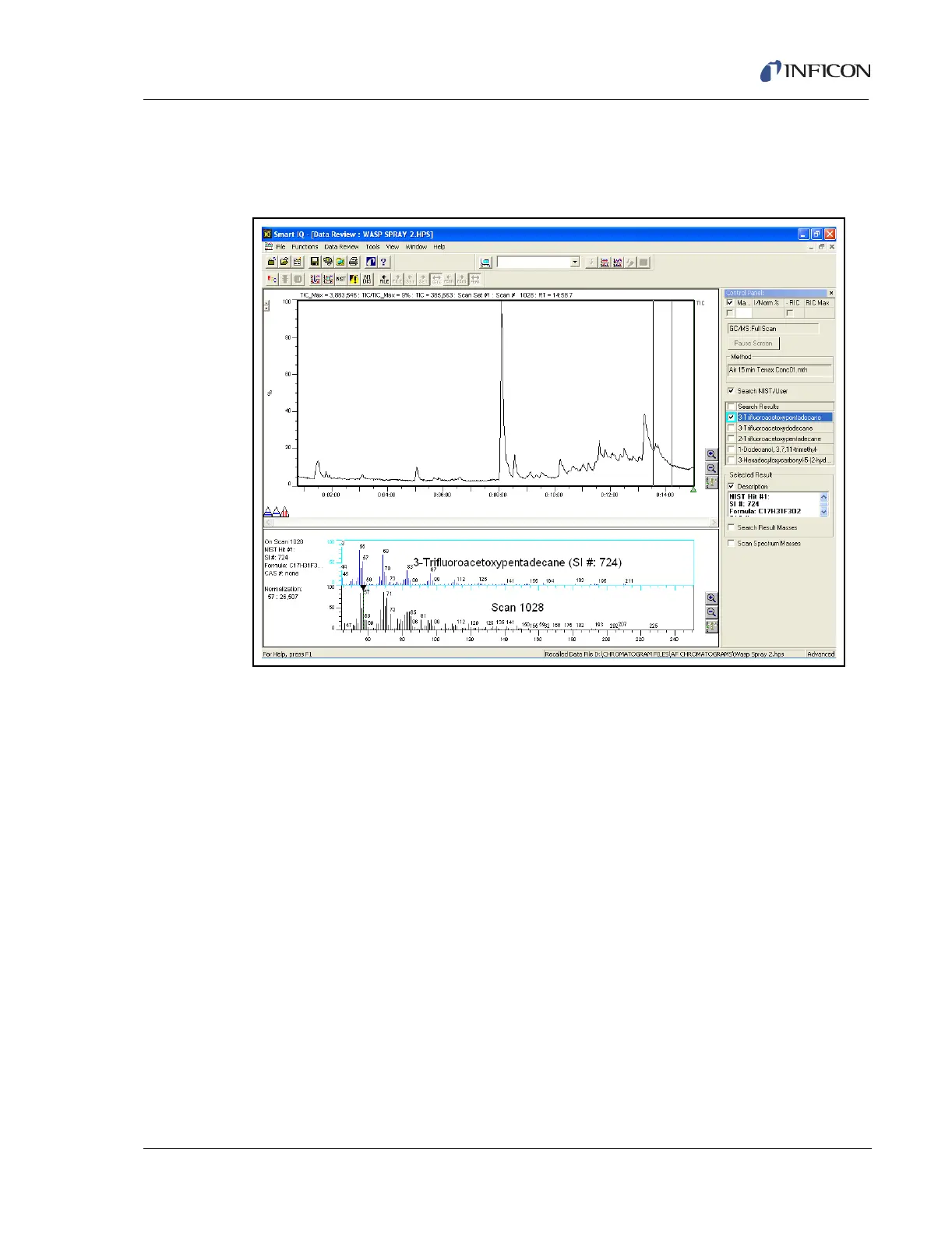The height and width of the screenshot is (1234, 952).
Task: Open the Tools menu
Action: [x=373, y=247]
